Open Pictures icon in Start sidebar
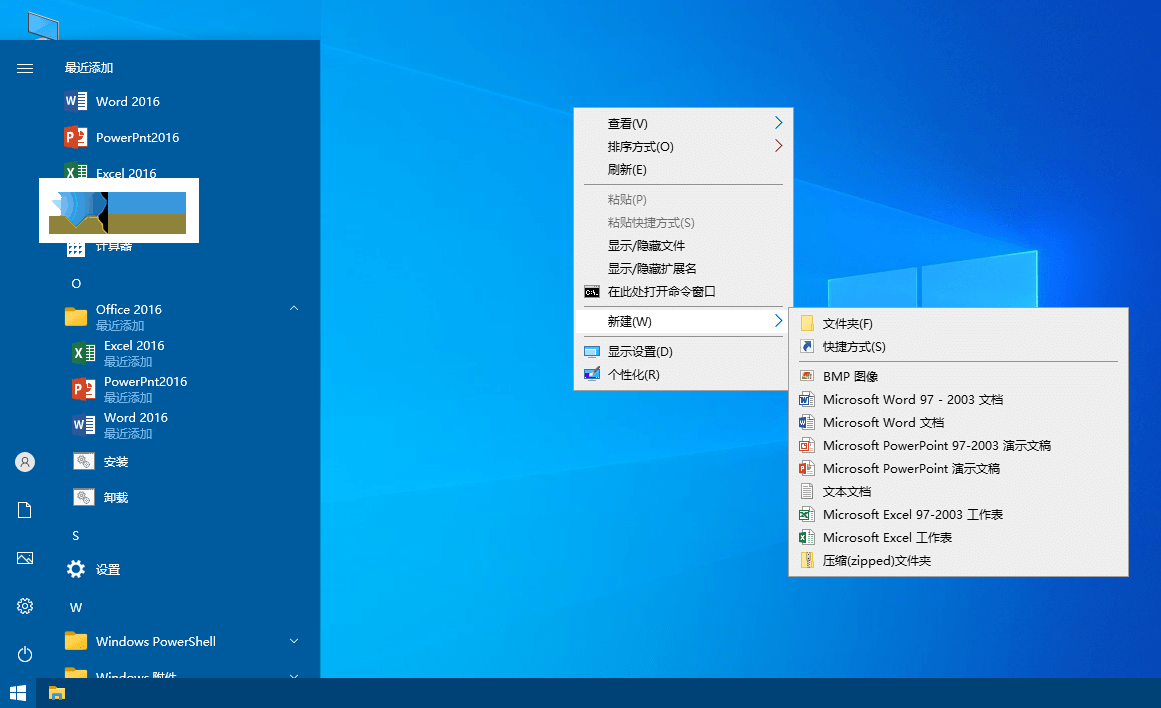 25,558
